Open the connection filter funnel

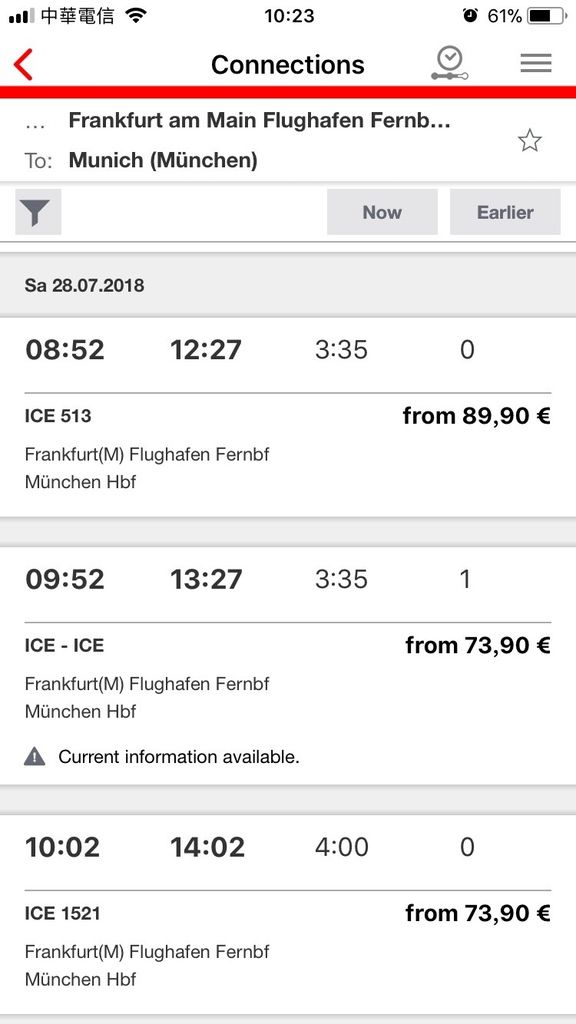pyautogui.click(x=38, y=212)
